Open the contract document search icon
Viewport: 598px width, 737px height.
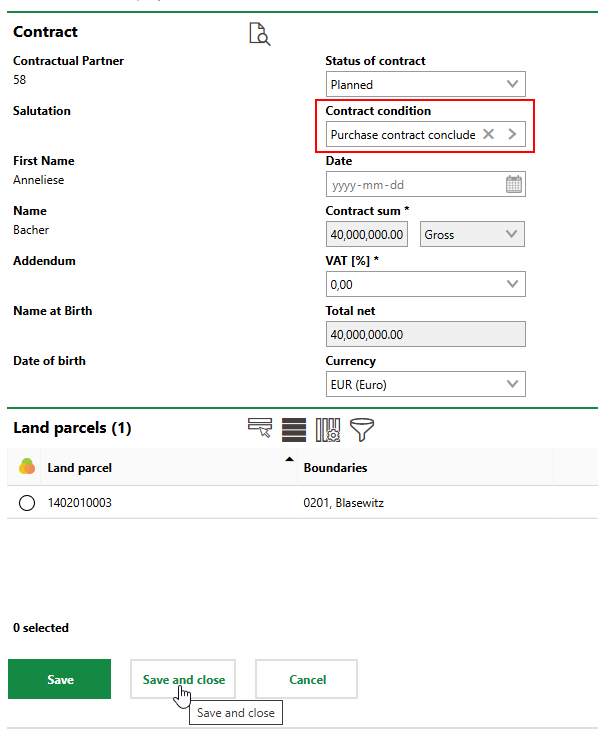tap(260, 34)
